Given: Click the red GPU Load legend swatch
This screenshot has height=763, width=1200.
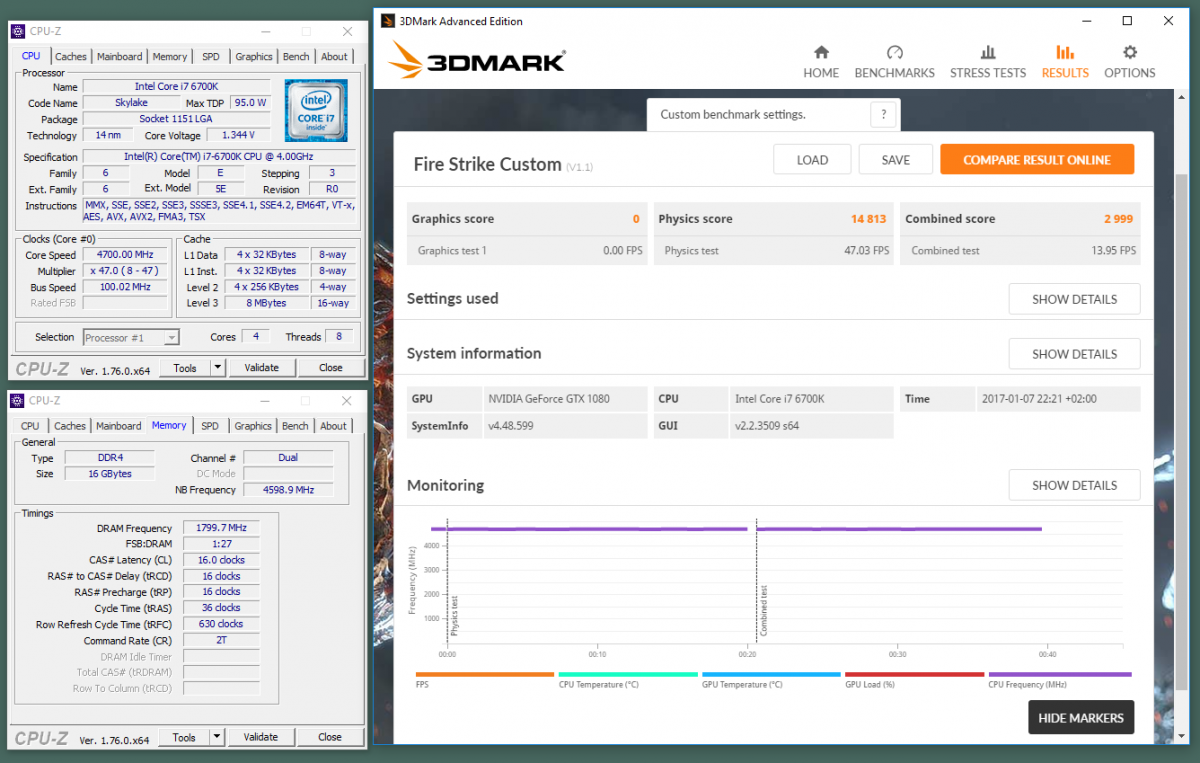Looking at the screenshot, I should (x=914, y=675).
